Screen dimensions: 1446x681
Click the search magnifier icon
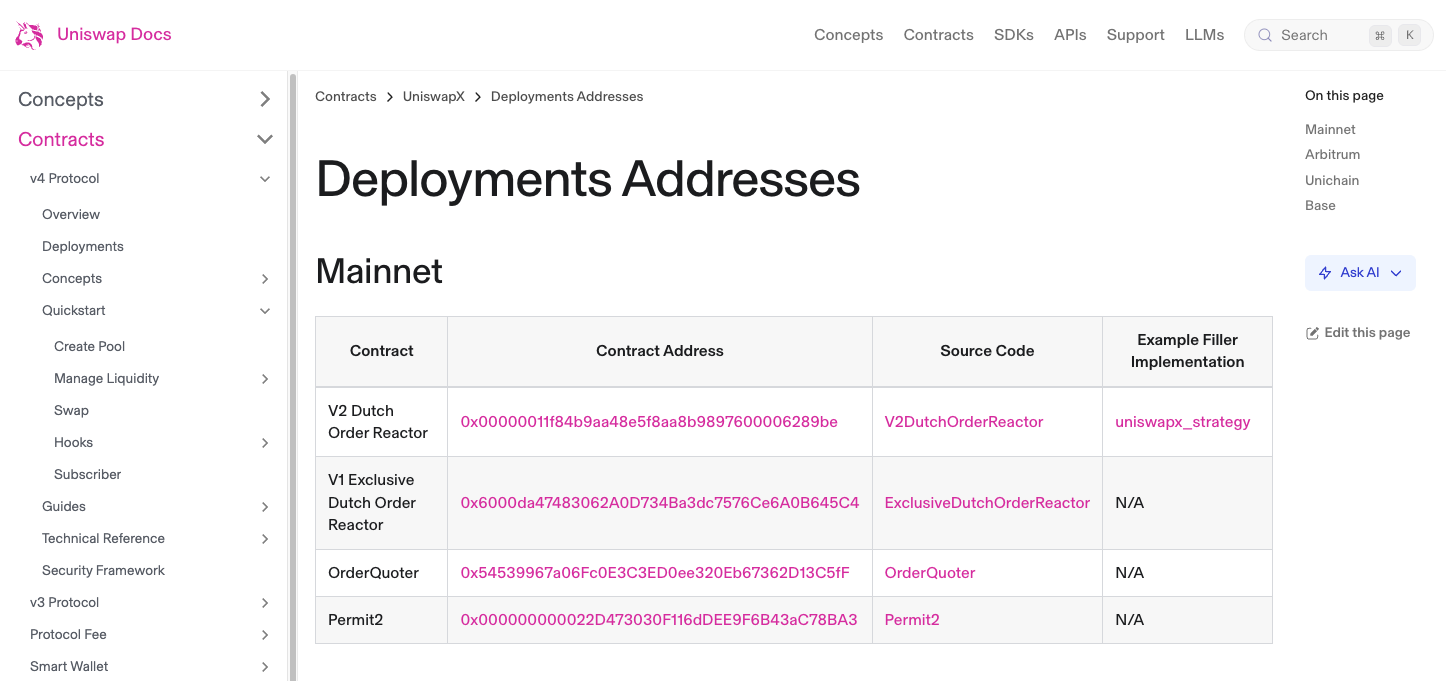1264,34
